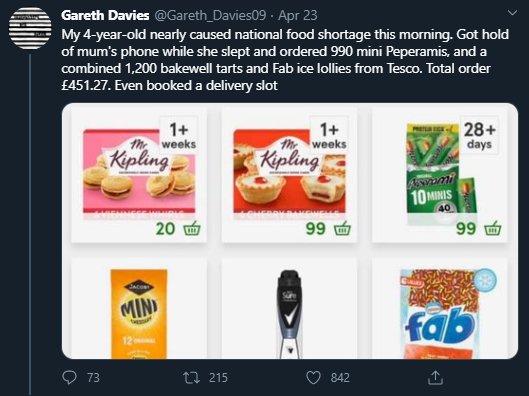Open Gareth Davies display name link

coord(105,15)
